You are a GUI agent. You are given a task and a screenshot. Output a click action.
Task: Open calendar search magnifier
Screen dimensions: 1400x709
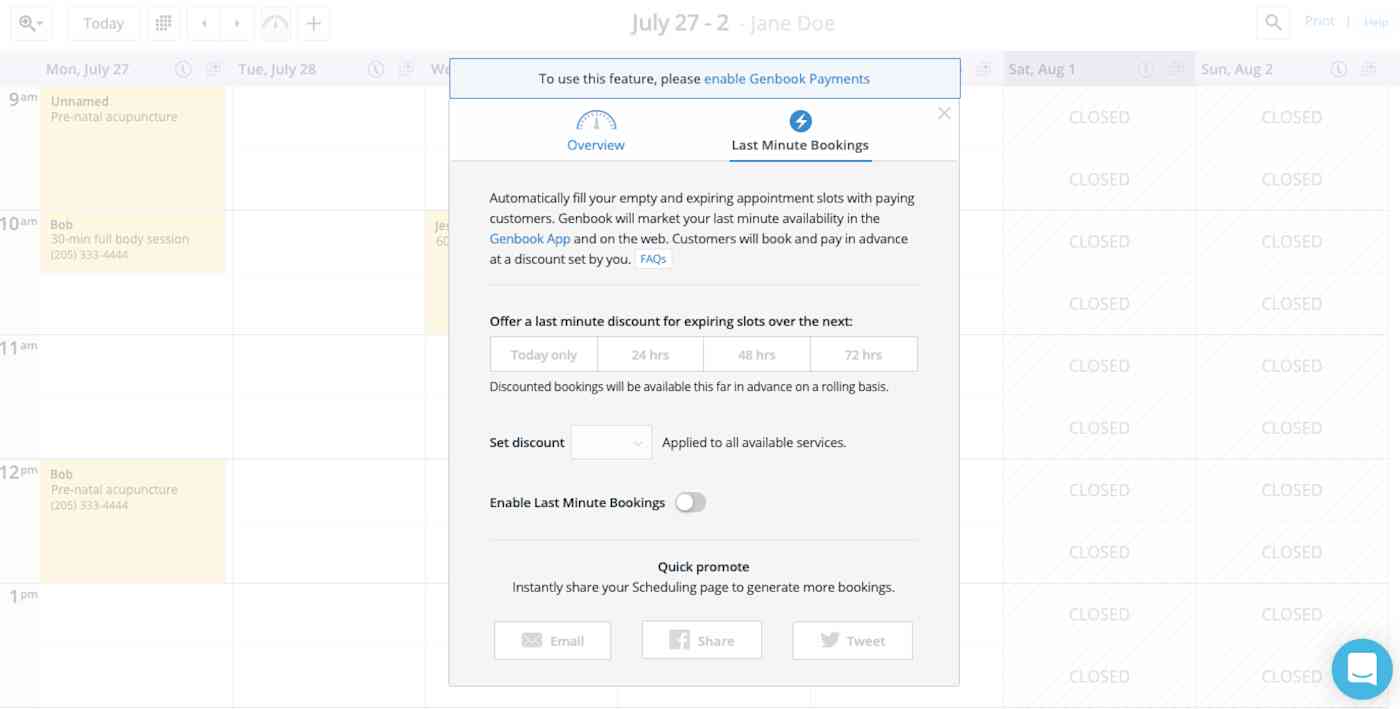click(x=1273, y=22)
